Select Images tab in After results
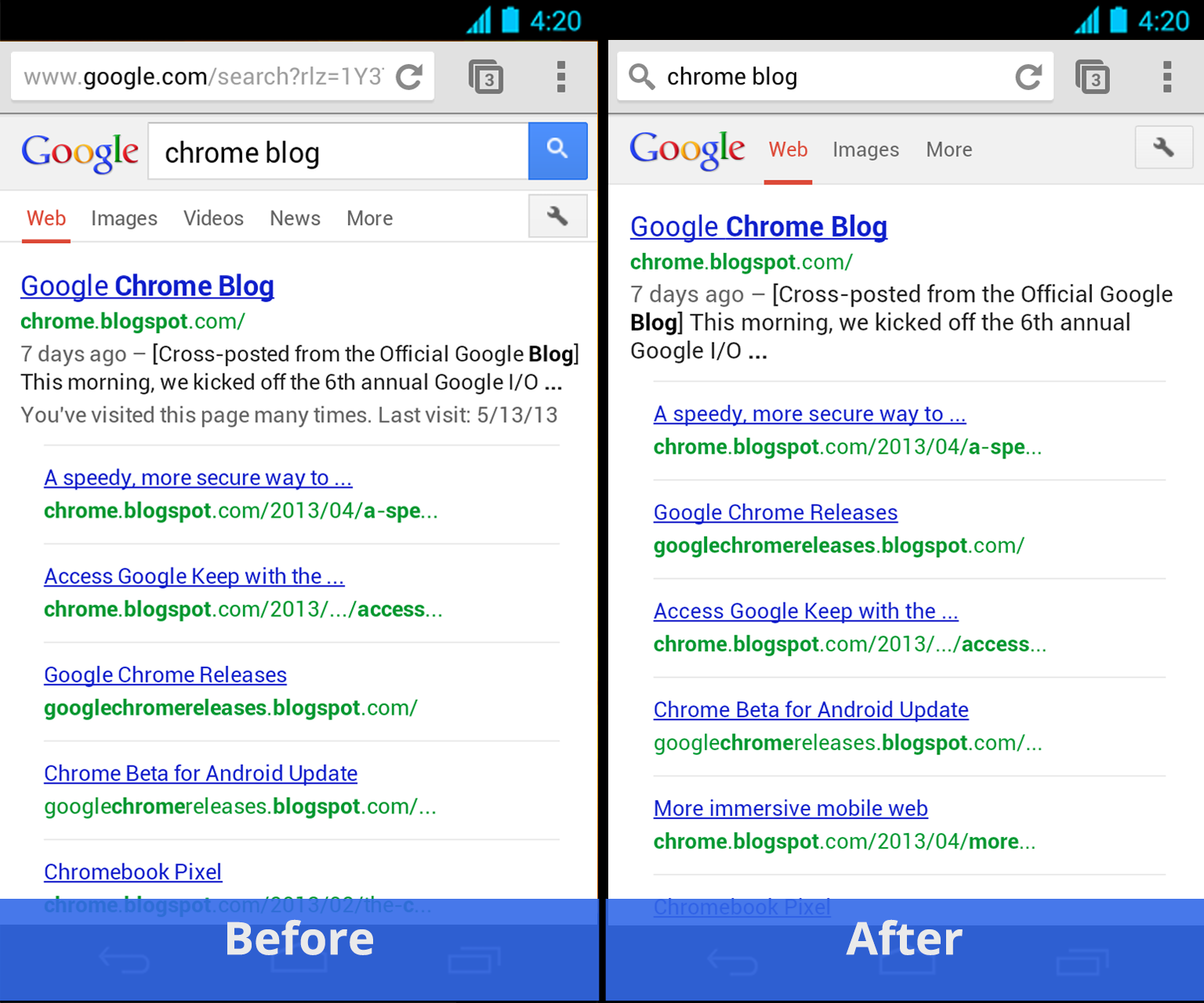 point(865,150)
